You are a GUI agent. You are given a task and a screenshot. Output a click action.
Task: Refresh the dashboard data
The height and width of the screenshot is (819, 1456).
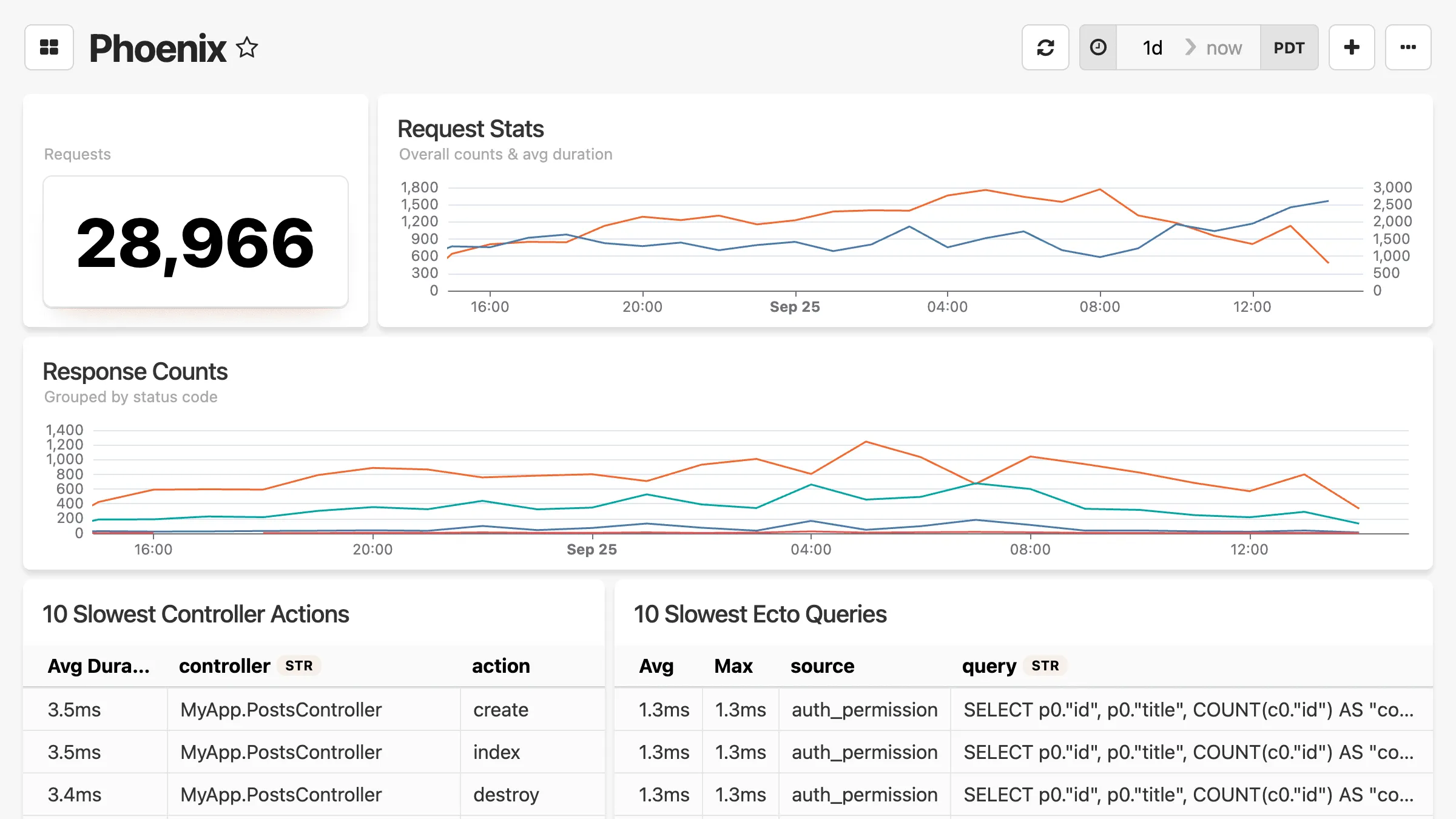(x=1045, y=47)
